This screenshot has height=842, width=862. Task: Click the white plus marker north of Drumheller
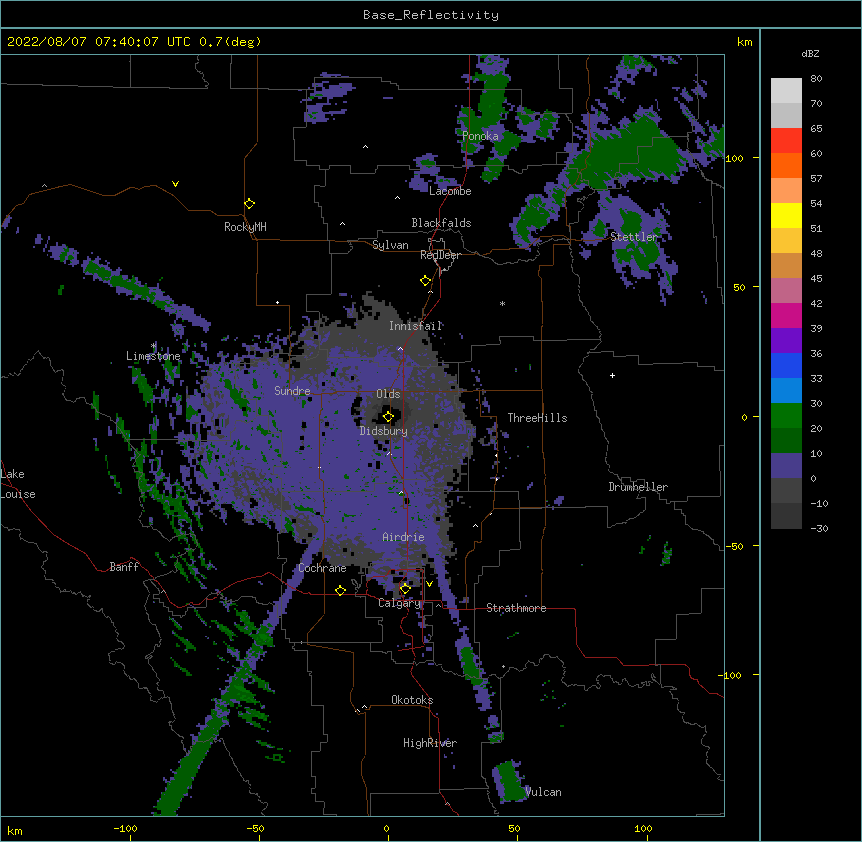(612, 375)
